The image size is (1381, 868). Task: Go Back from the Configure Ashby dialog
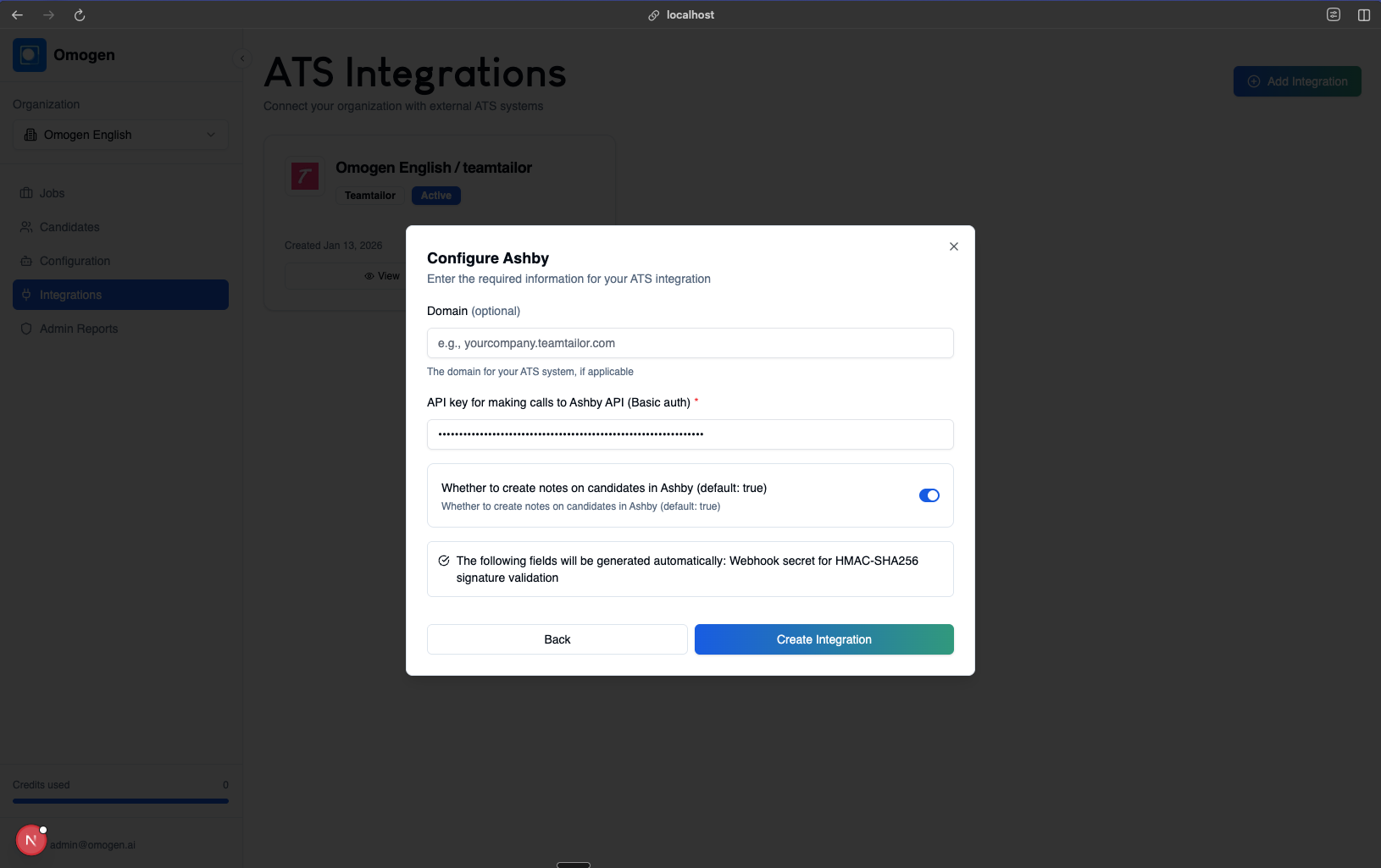557,639
